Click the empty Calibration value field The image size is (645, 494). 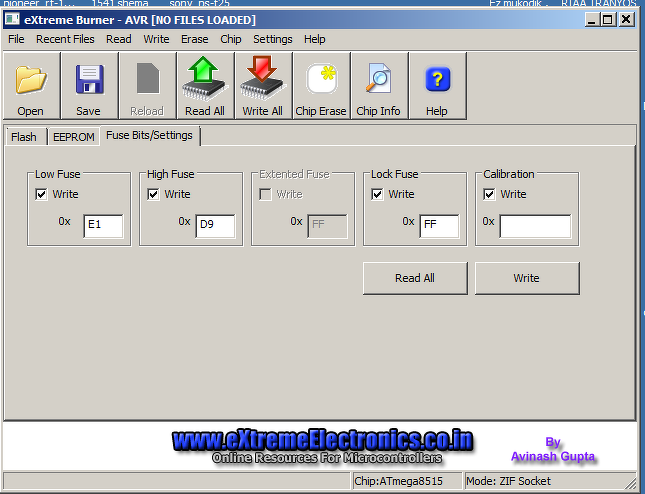tap(535, 225)
